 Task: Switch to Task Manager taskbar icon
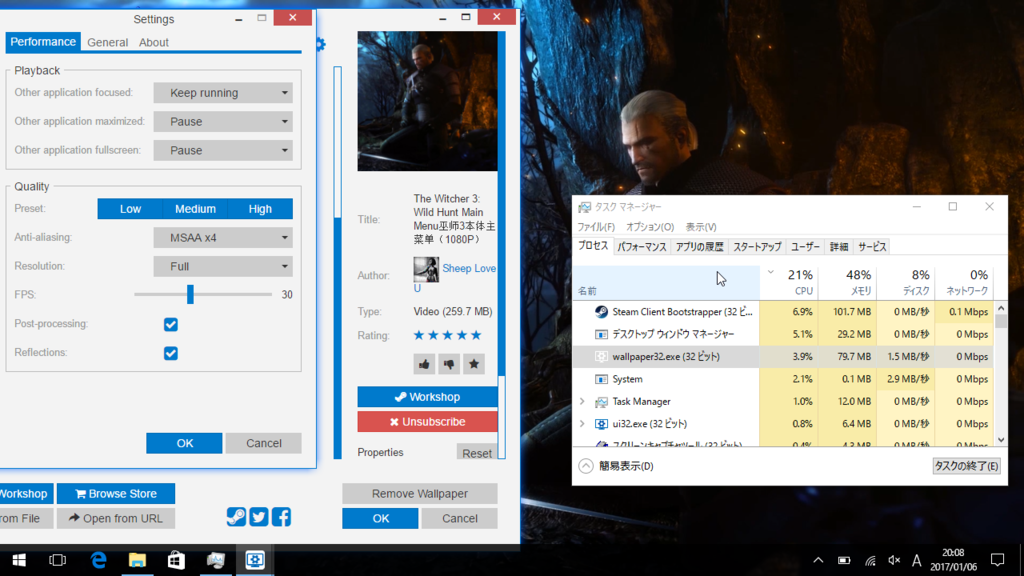click(x=216, y=560)
